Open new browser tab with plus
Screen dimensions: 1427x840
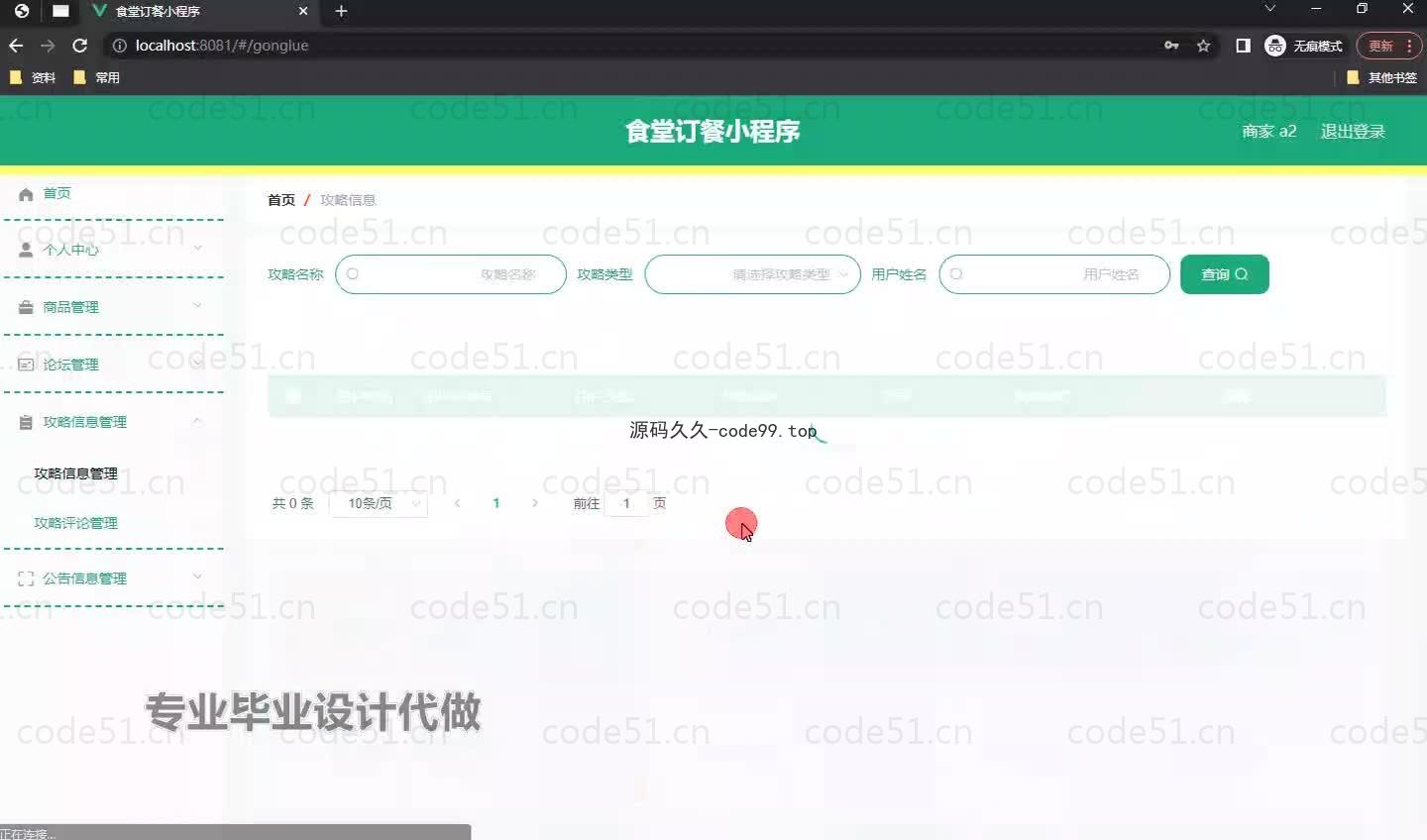pos(341,11)
